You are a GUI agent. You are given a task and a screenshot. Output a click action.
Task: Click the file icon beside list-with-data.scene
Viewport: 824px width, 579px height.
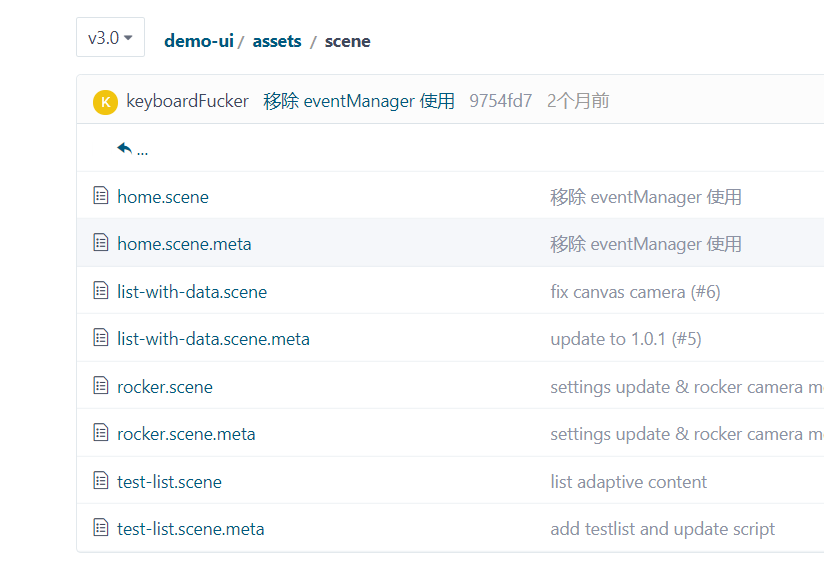click(x=100, y=291)
